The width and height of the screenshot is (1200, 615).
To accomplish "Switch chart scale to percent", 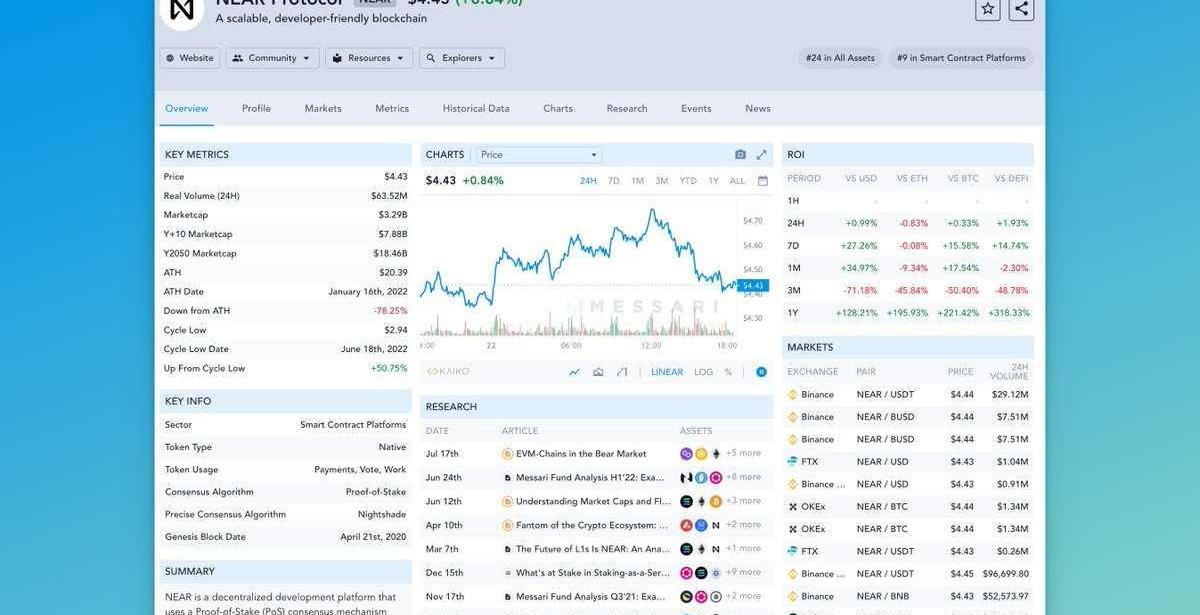I will [728, 372].
